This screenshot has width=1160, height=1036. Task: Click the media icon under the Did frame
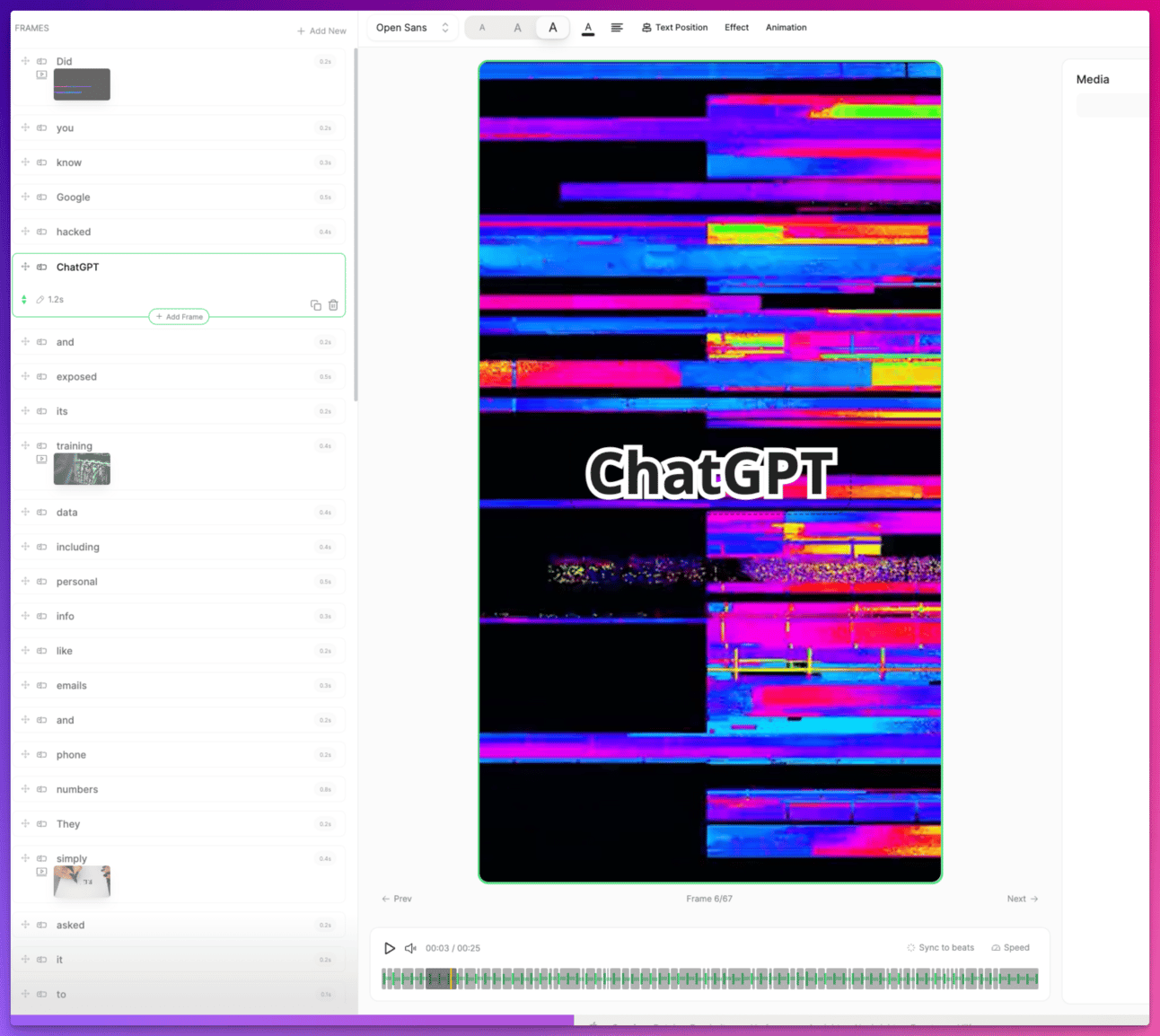(x=41, y=75)
